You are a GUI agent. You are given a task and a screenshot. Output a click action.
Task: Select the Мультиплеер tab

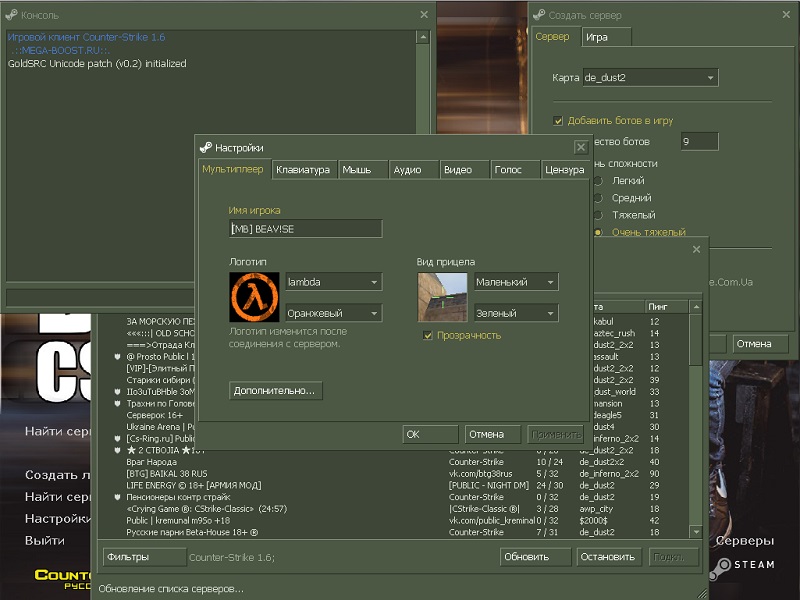pos(233,169)
